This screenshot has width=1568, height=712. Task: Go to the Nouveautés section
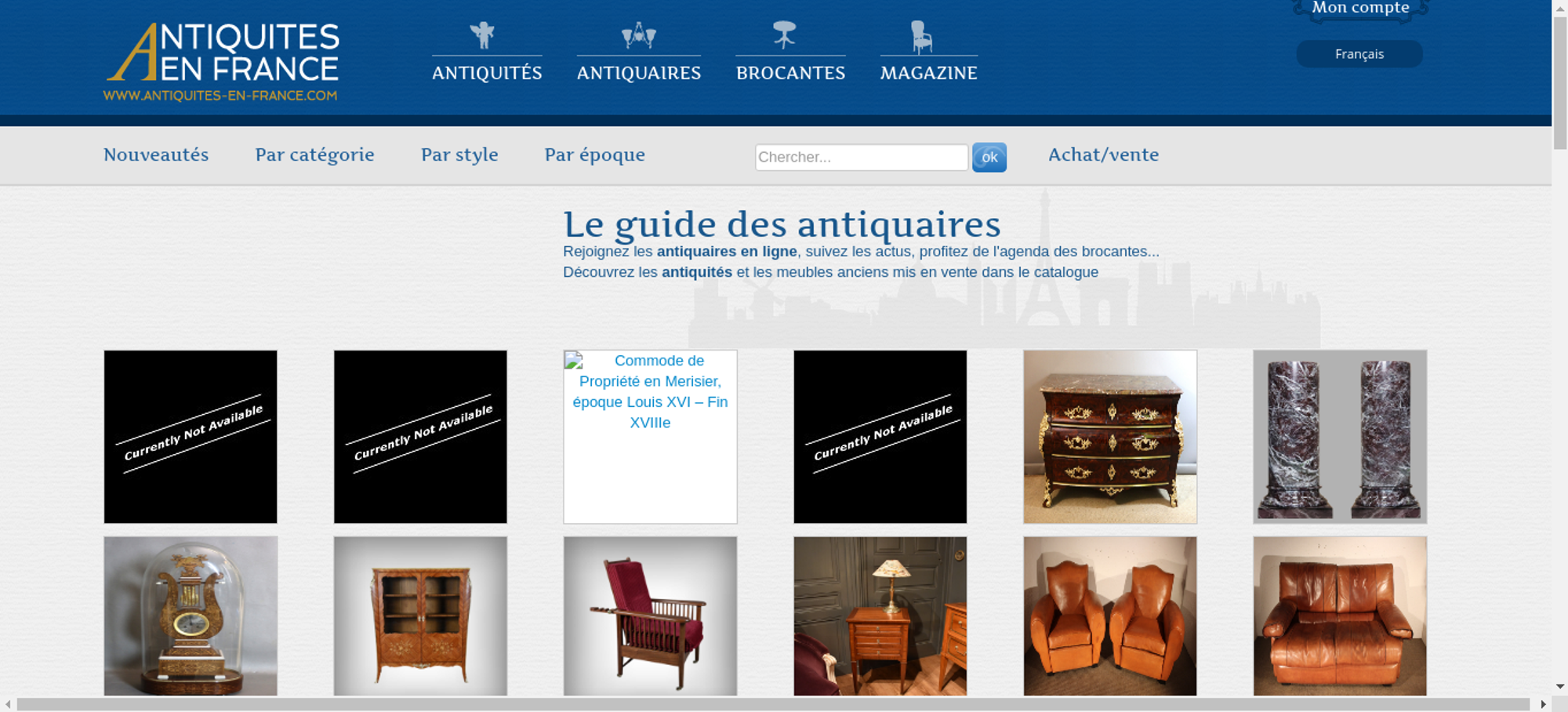[156, 154]
